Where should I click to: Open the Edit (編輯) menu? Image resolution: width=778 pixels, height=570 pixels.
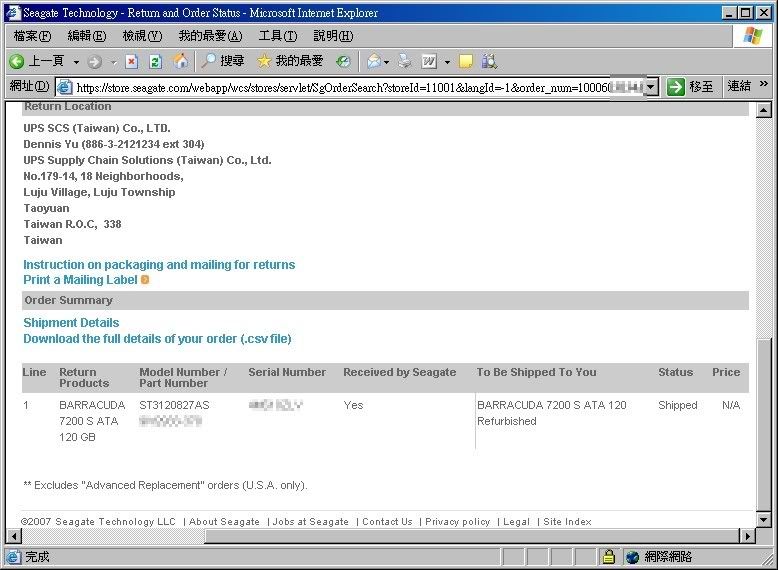click(87, 36)
